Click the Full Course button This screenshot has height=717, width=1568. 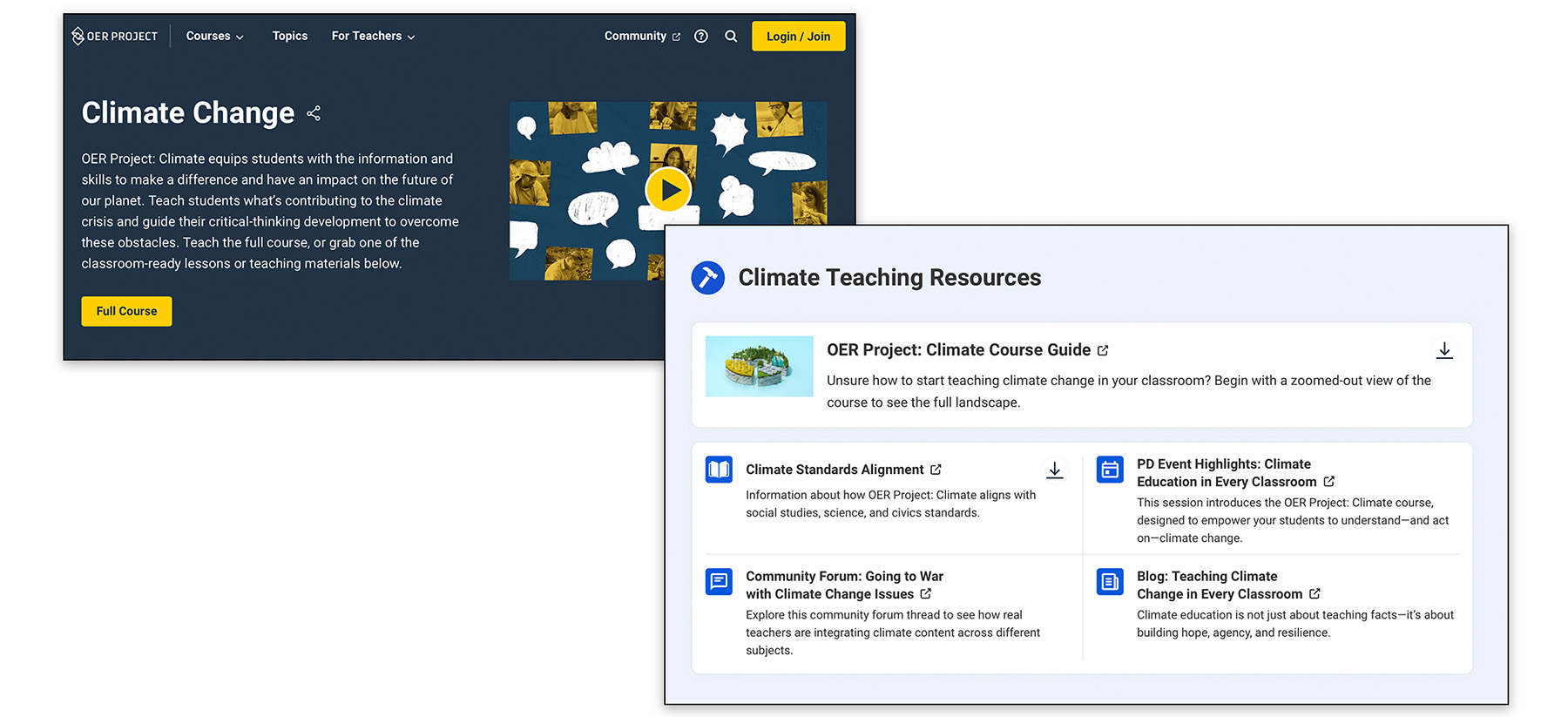pyautogui.click(x=126, y=311)
